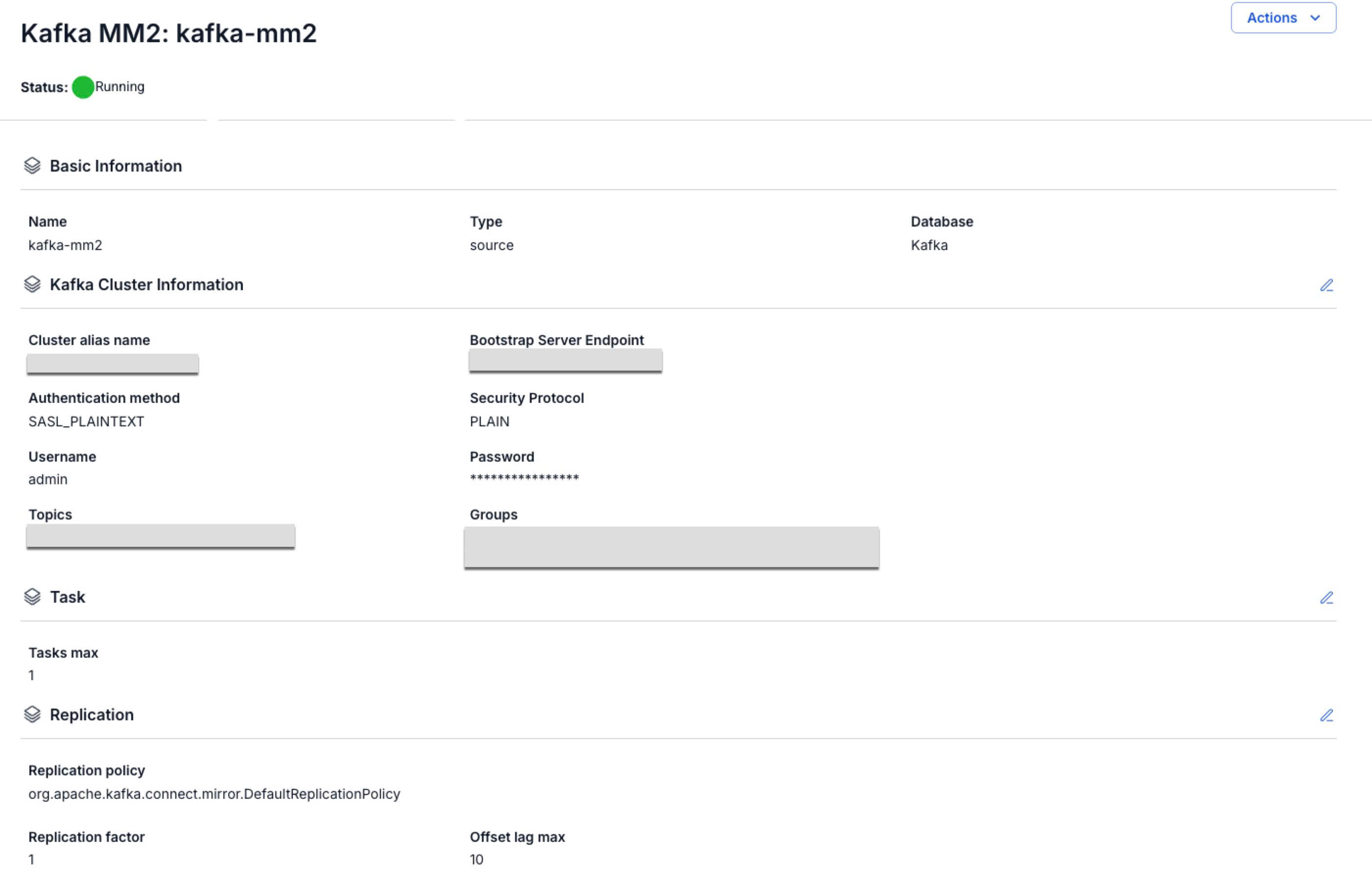
Task: Click the Replication section layers icon
Action: pyautogui.click(x=32, y=715)
